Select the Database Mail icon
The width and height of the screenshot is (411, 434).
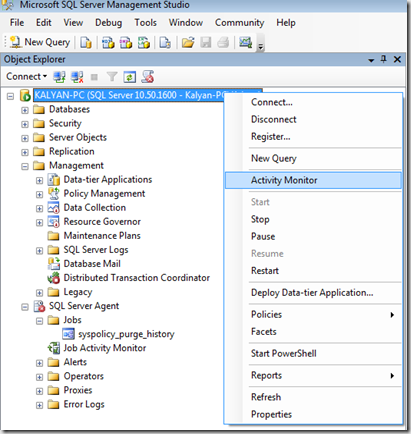[x=54, y=264]
